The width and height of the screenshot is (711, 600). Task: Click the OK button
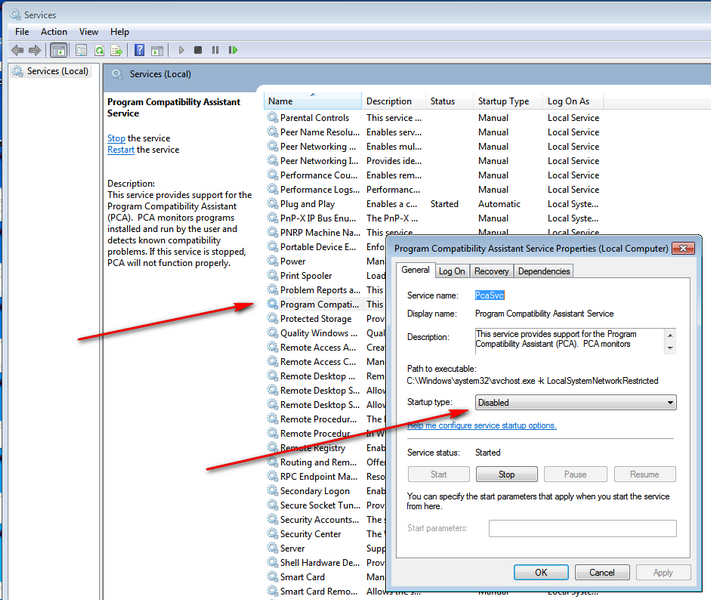[x=541, y=572]
